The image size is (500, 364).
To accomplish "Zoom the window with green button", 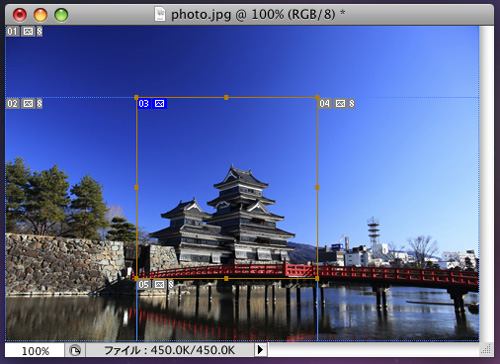I will click(x=61, y=15).
